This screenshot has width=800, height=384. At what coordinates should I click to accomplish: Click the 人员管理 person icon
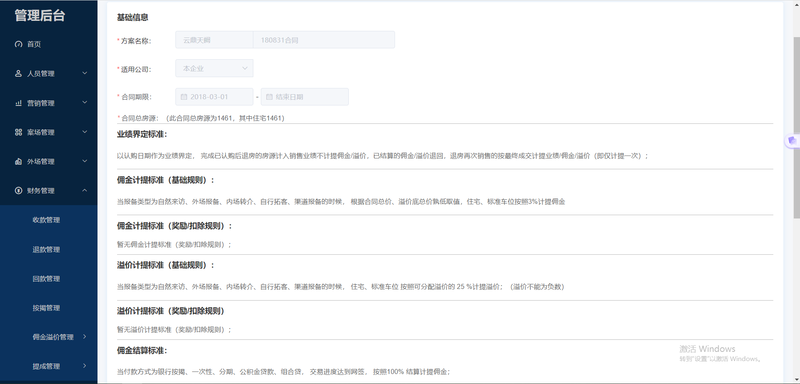coord(19,73)
